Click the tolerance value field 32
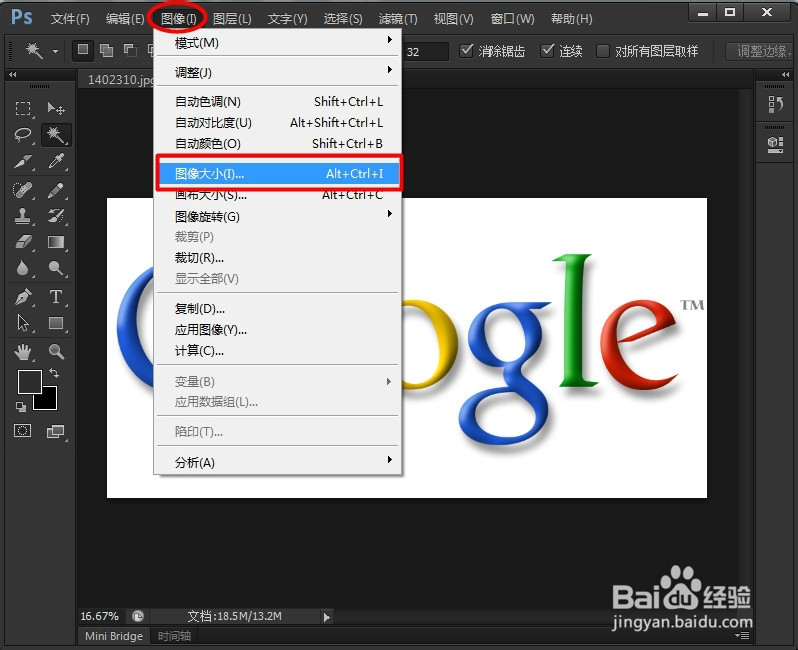This screenshot has width=798, height=650. click(425, 51)
